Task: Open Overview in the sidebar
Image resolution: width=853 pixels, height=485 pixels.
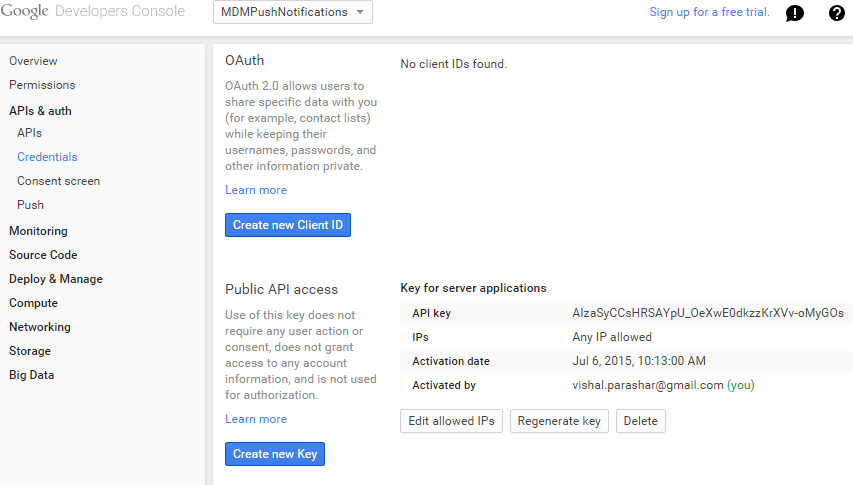Action: coord(33,61)
